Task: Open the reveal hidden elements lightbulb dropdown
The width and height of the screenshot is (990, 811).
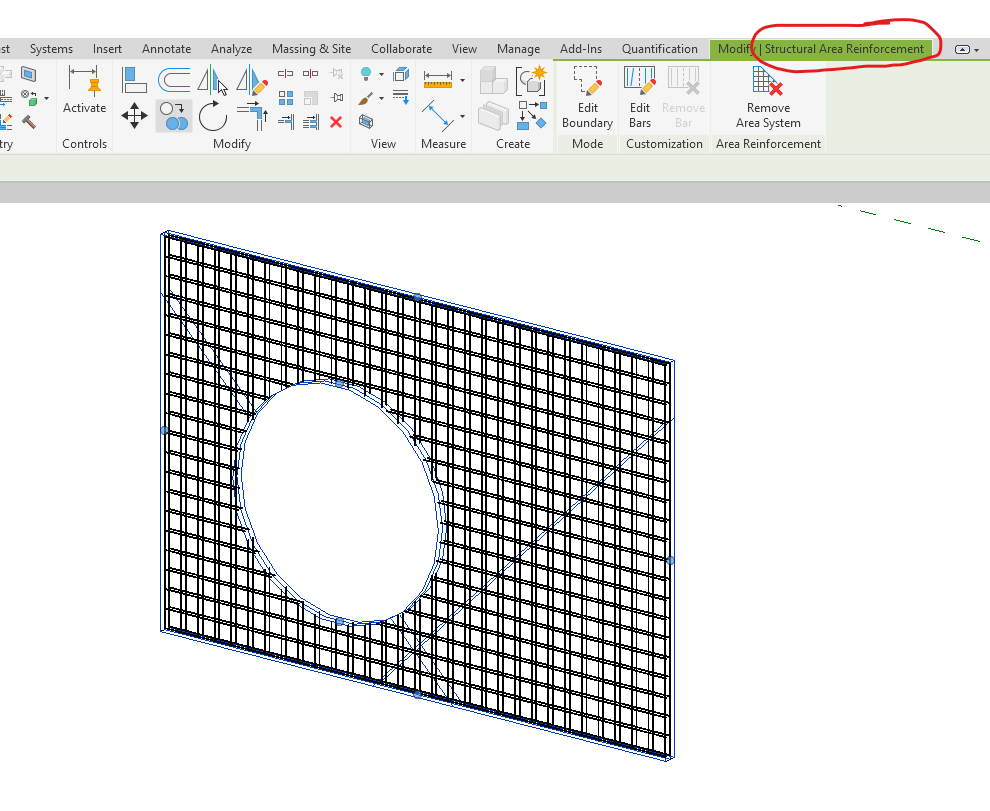Action: coord(381,74)
